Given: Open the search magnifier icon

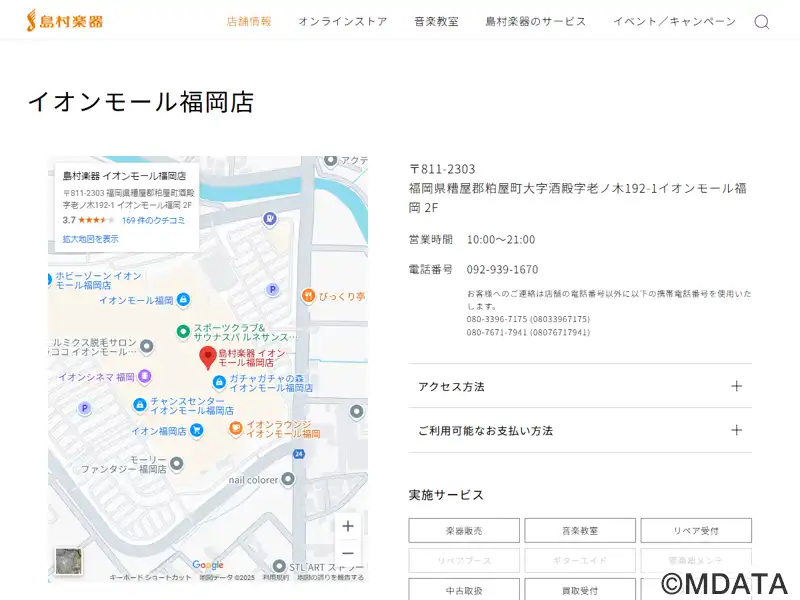Looking at the screenshot, I should click(762, 21).
